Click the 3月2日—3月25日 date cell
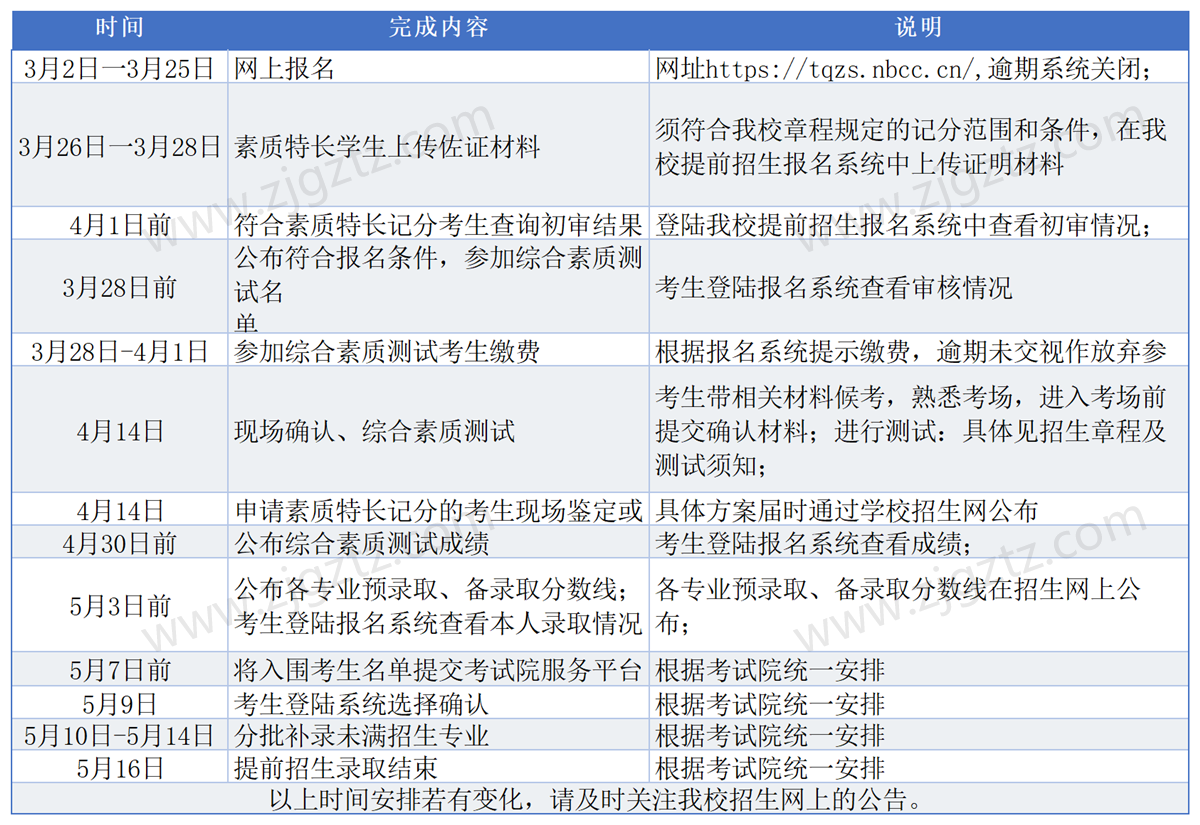The height and width of the screenshot is (825, 1200). coord(118,68)
